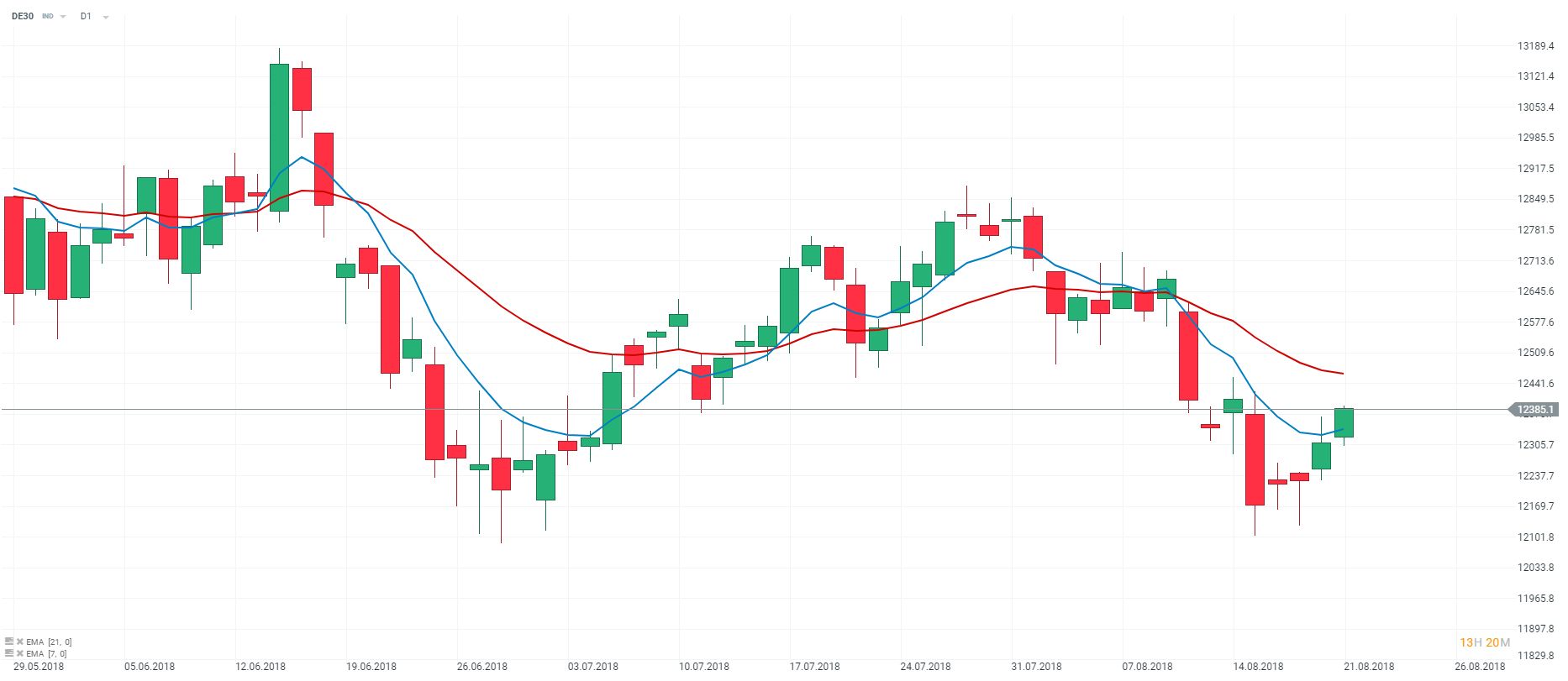Select the last green candle on the chart
The height and width of the screenshot is (681, 1568).
click(x=1344, y=422)
